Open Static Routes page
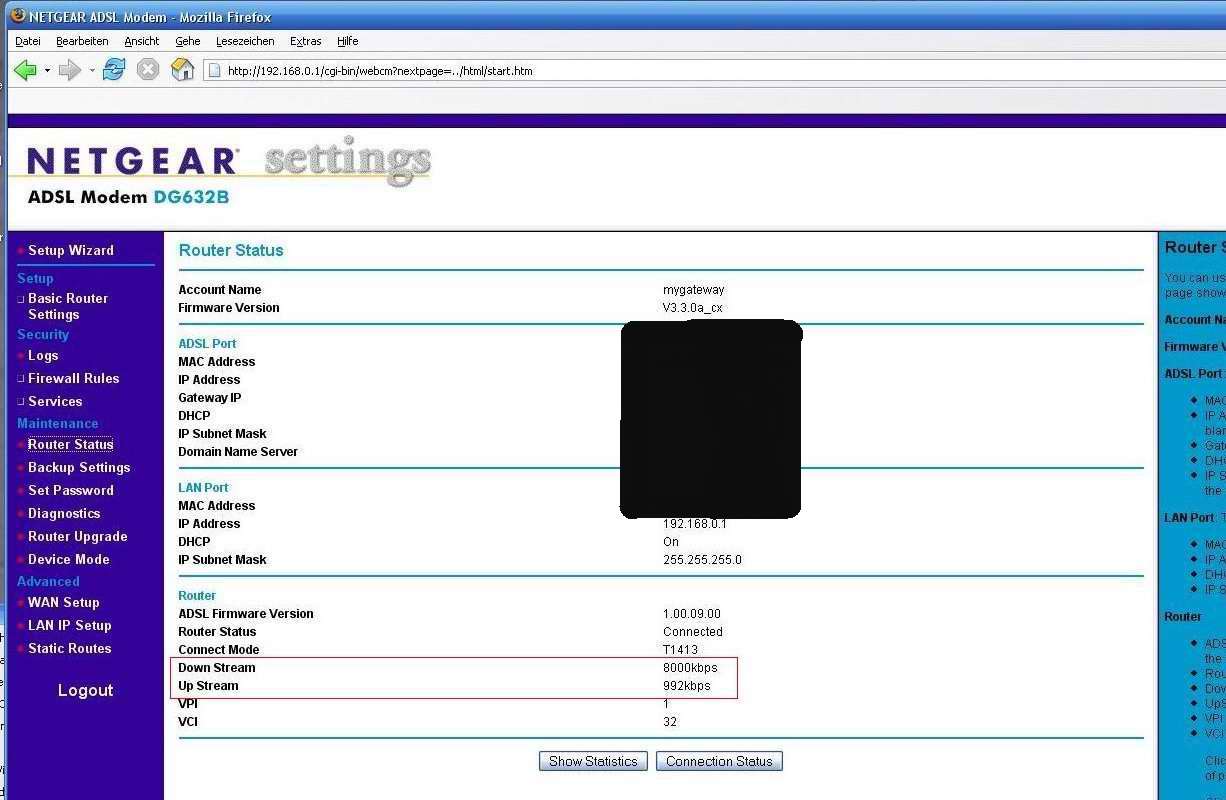Screen dimensions: 1226x800 [70, 648]
